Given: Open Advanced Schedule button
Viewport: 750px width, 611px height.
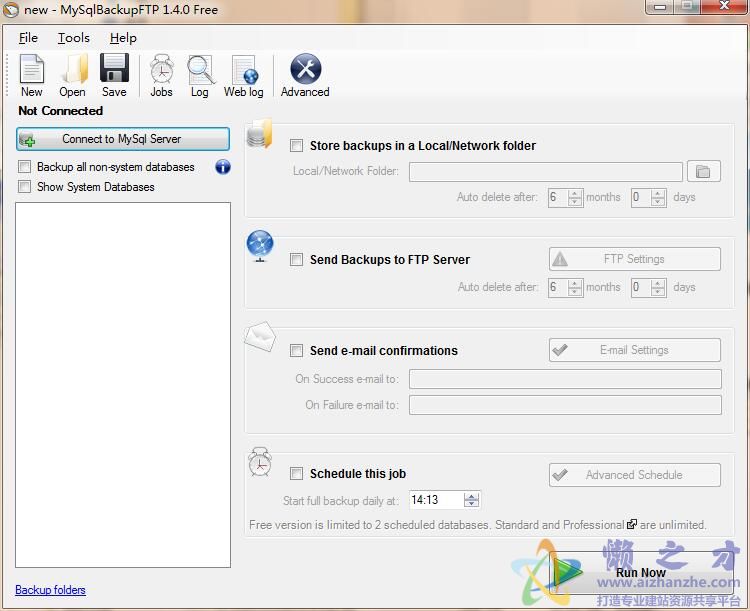Looking at the screenshot, I should [635, 475].
